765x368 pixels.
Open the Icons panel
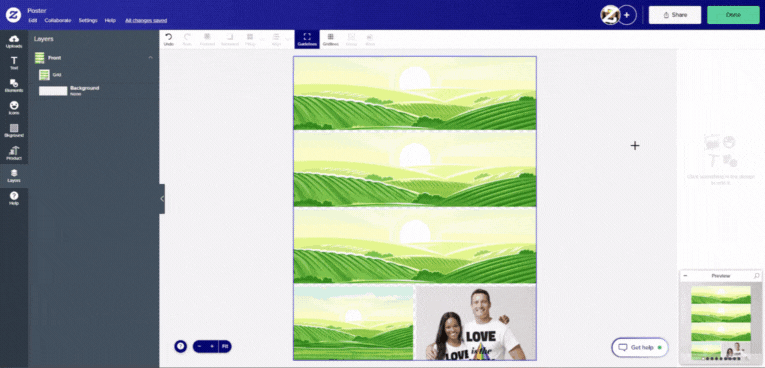coord(14,108)
